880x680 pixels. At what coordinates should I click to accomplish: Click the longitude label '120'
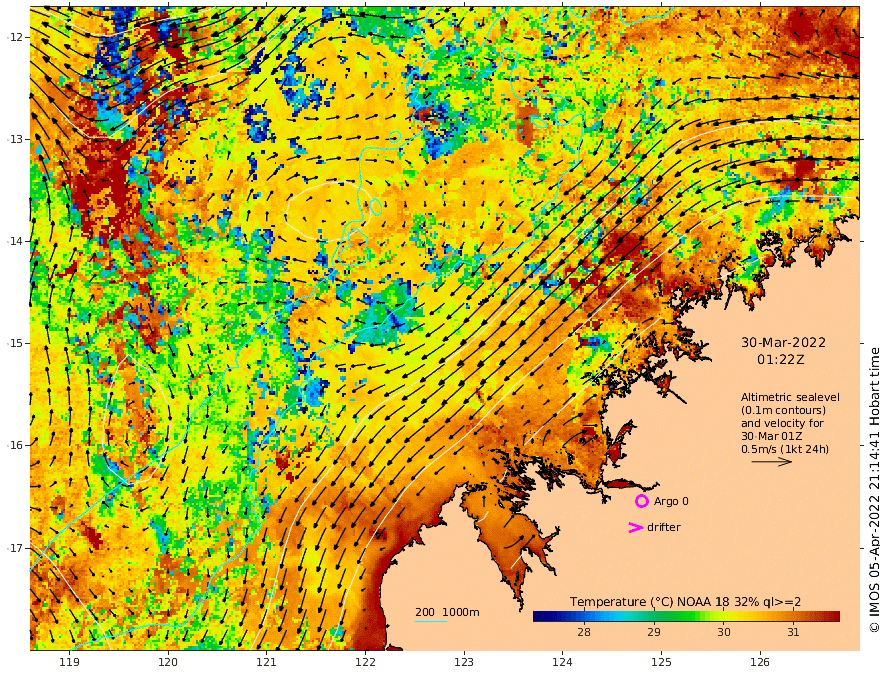click(x=168, y=662)
